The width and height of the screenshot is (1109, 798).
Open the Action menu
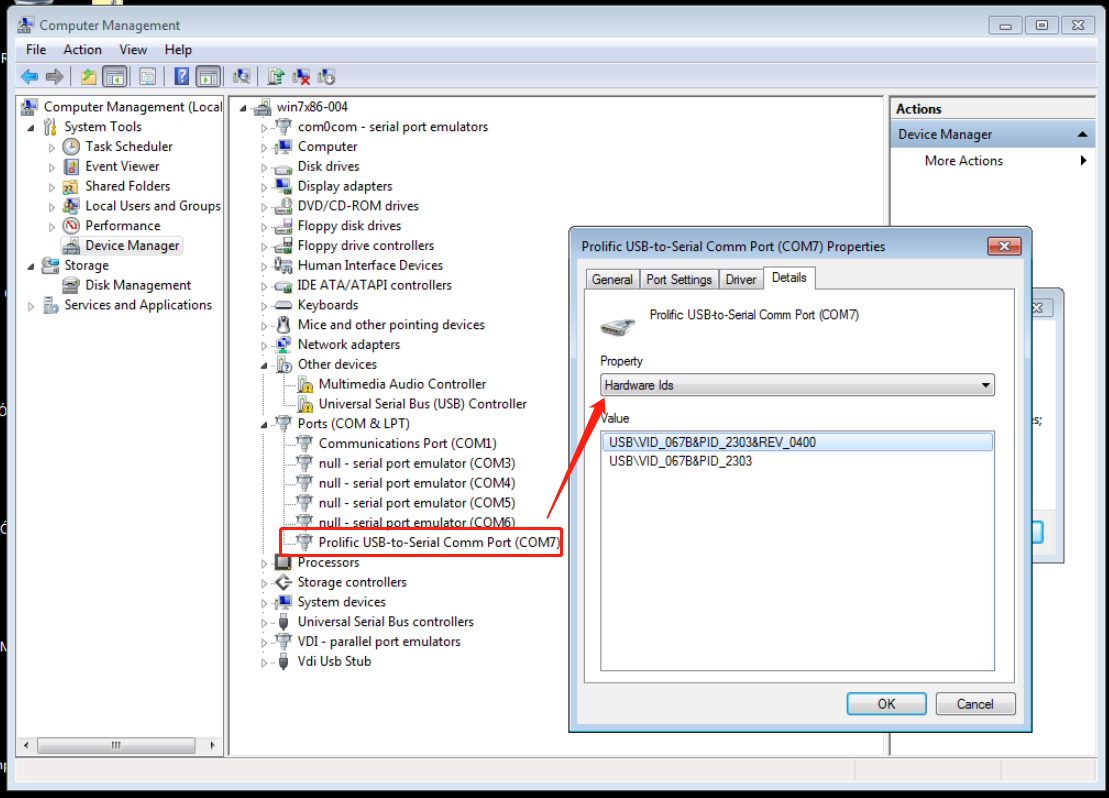tap(82, 50)
